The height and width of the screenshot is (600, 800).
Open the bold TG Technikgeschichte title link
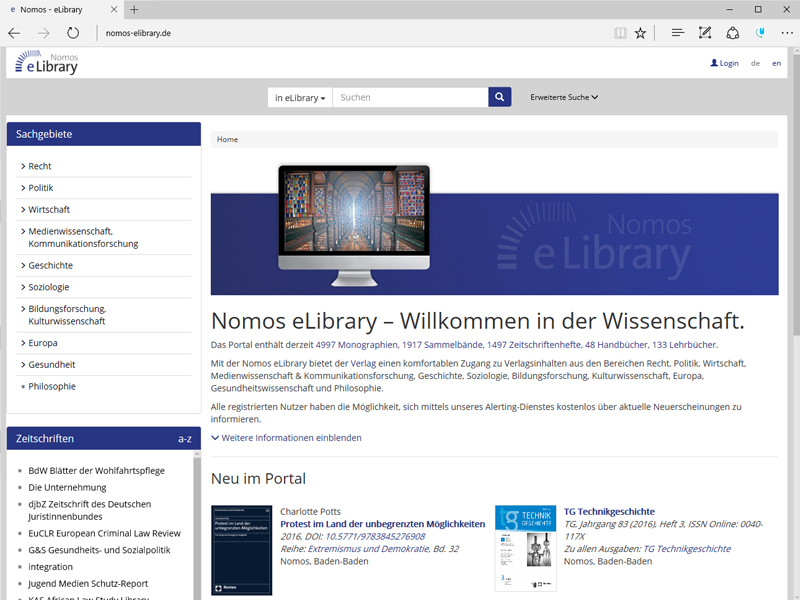click(609, 511)
